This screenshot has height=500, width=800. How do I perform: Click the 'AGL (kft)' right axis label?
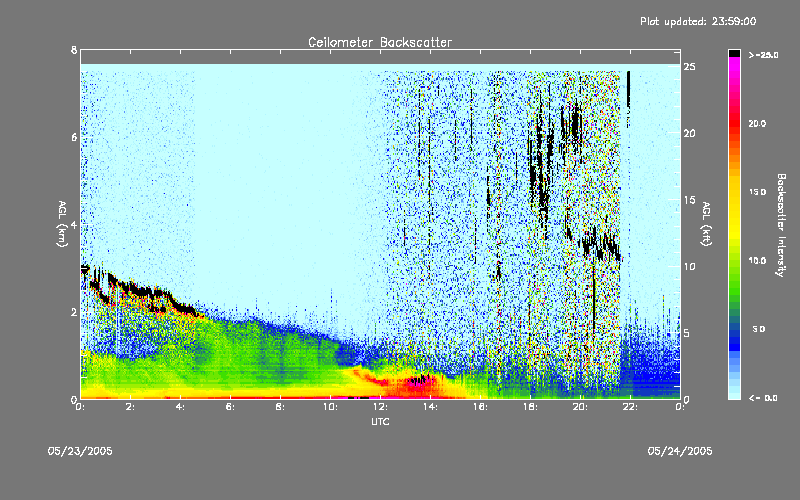pyautogui.click(x=707, y=224)
